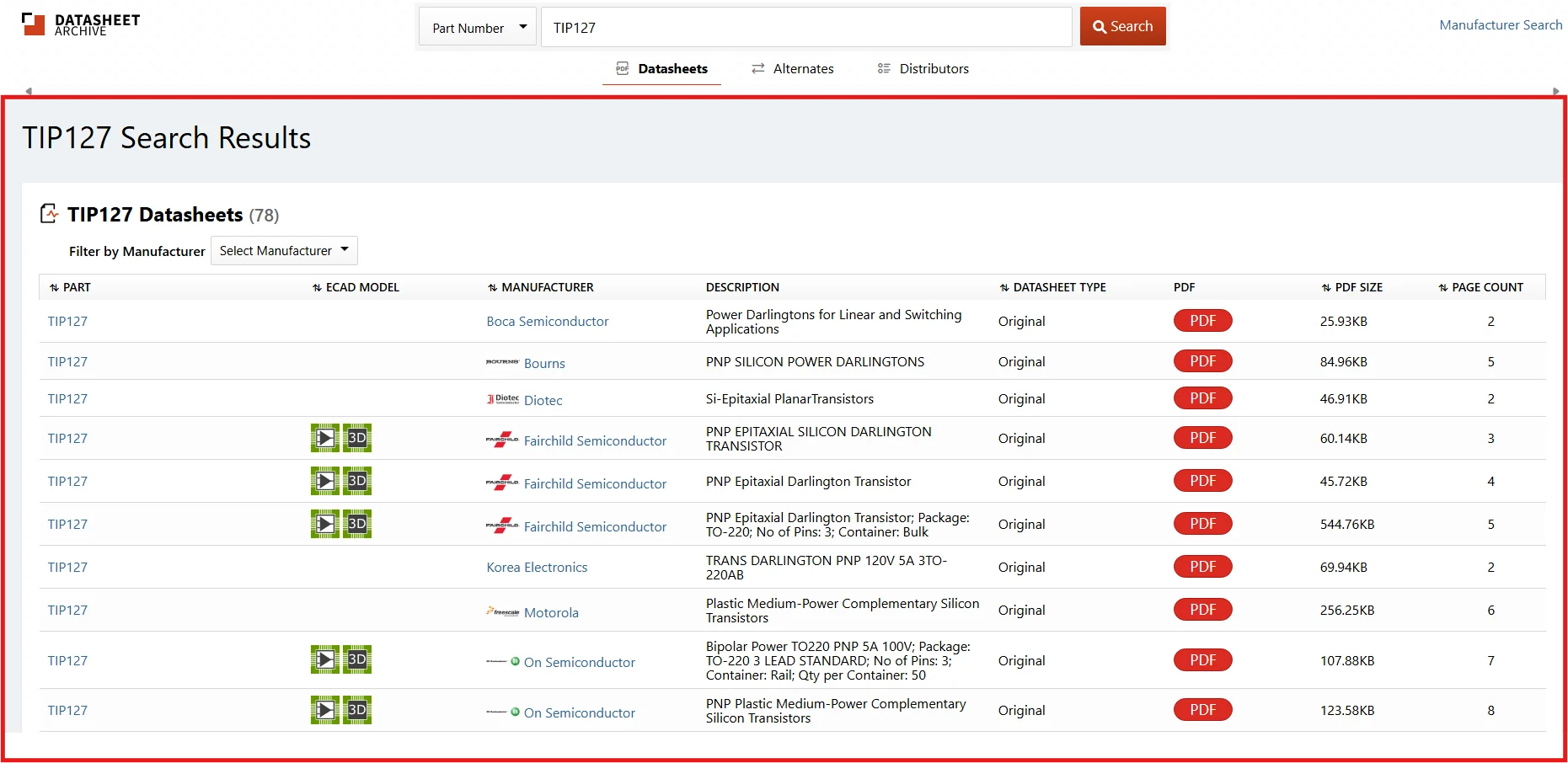Image resolution: width=1568 pixels, height=763 pixels.
Task: Open the Korea Electronics manufacturer link
Action: click(x=537, y=567)
